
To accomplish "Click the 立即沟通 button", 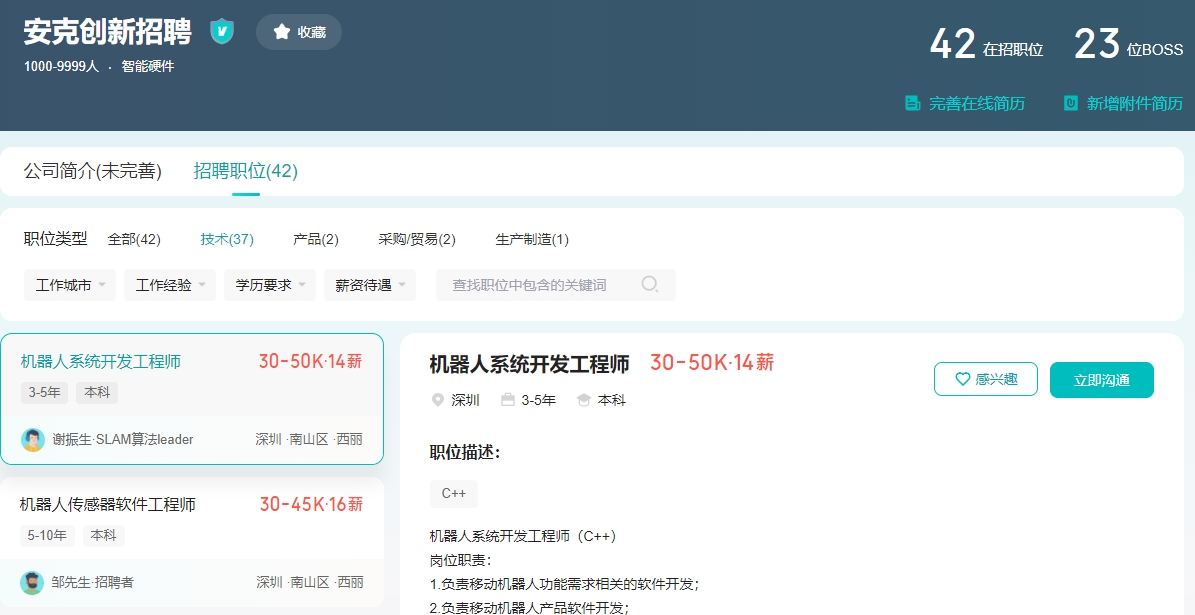I will click(x=1101, y=380).
